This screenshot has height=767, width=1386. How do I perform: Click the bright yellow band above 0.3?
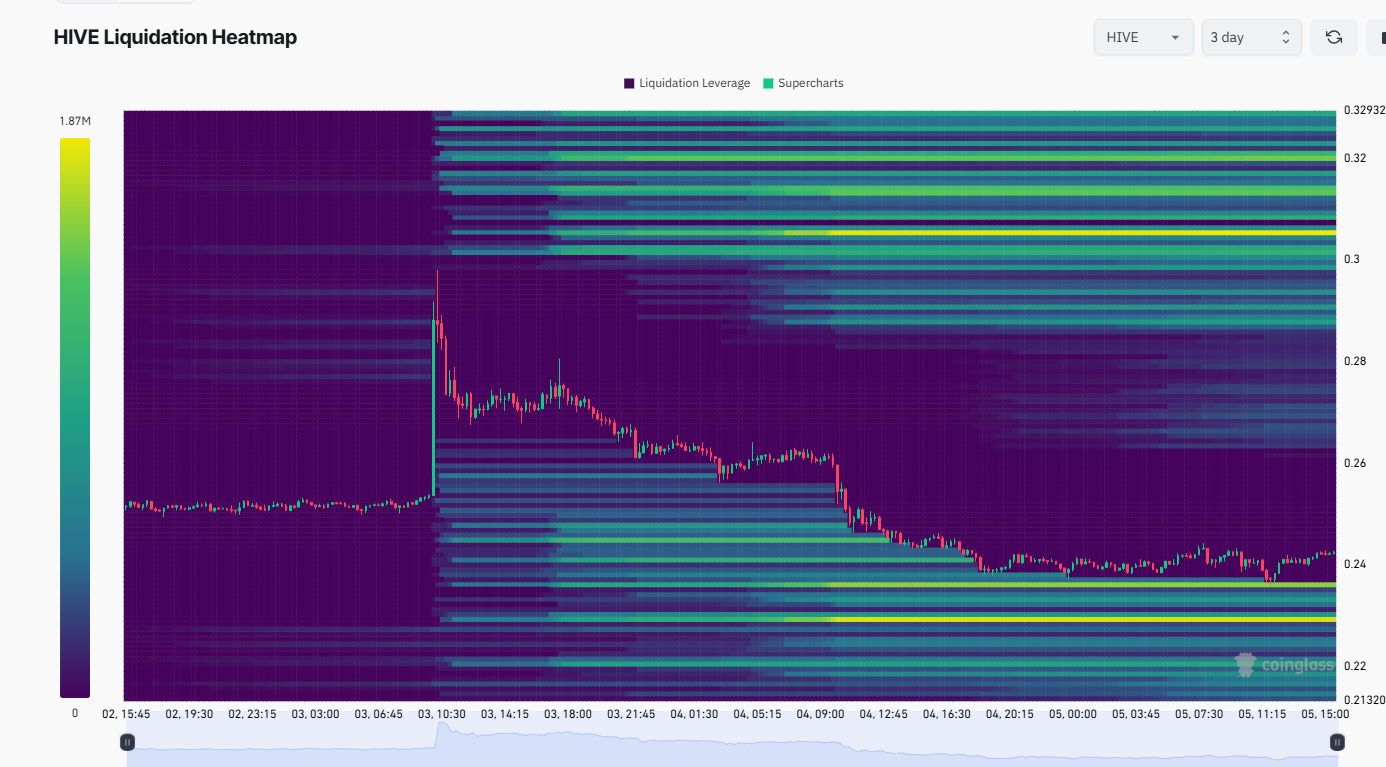1083,232
